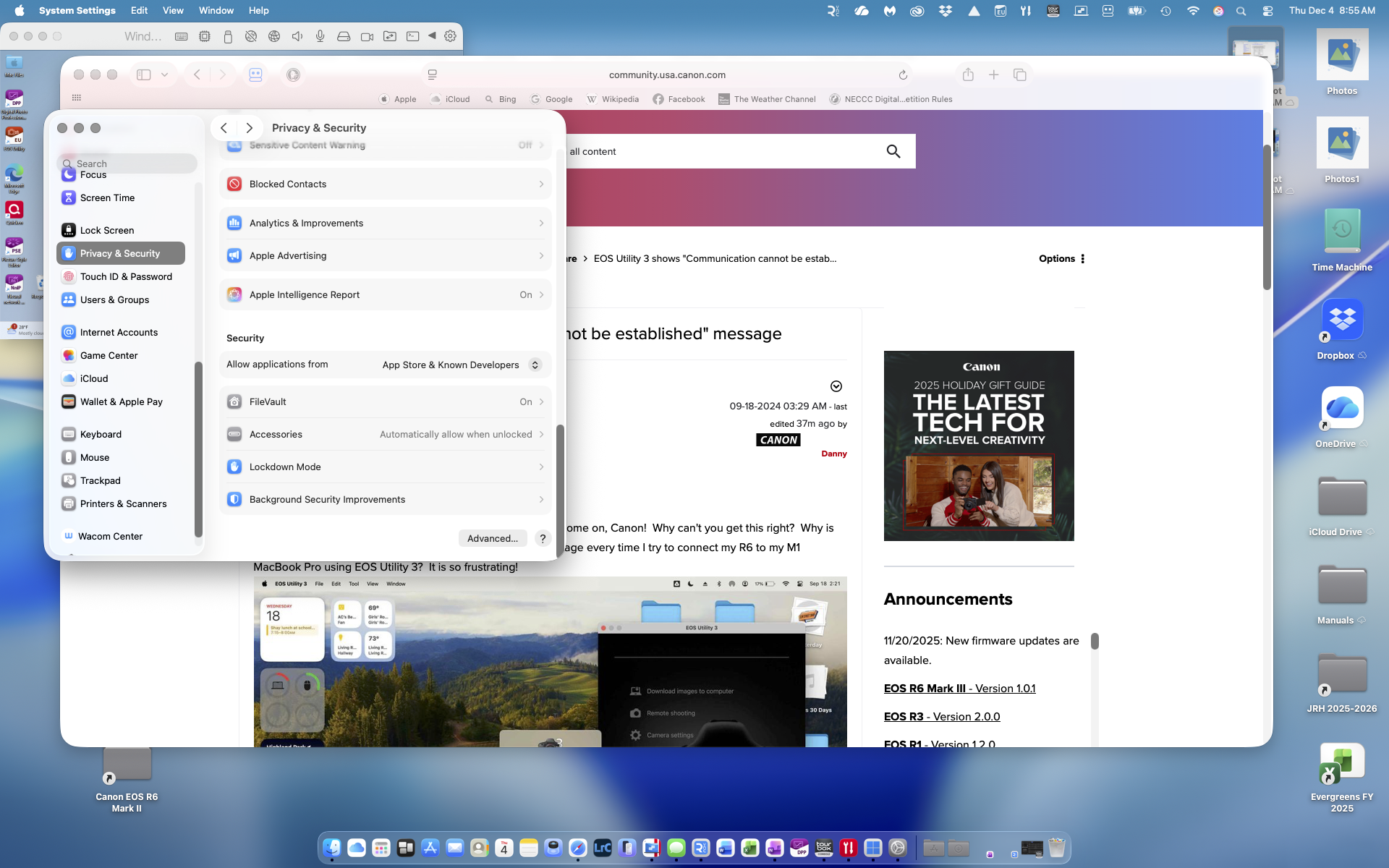Open the Help menu

258,11
